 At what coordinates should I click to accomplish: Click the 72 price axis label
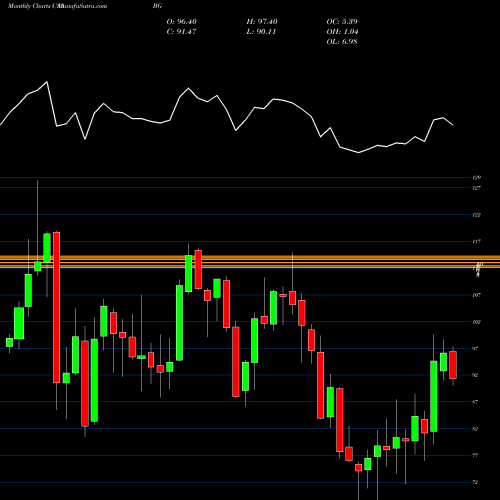[x=475, y=482]
